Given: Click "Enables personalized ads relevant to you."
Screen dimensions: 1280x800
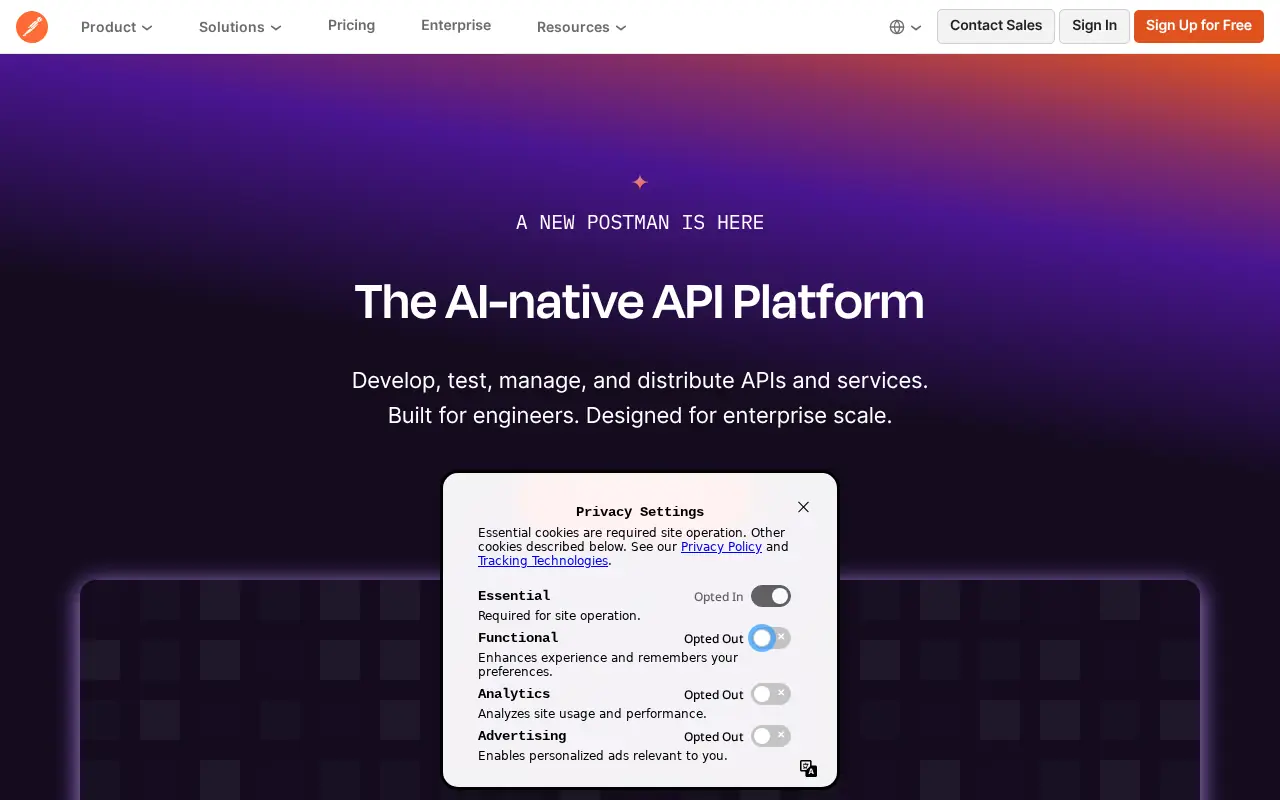Looking at the screenshot, I should (602, 756).
